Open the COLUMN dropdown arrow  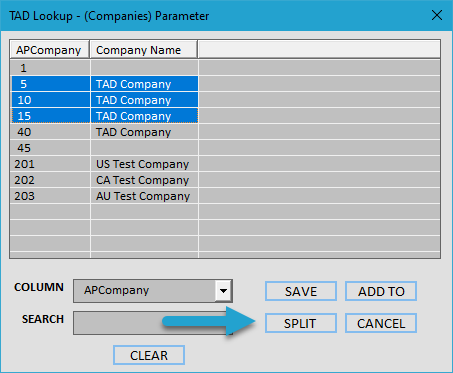point(223,291)
